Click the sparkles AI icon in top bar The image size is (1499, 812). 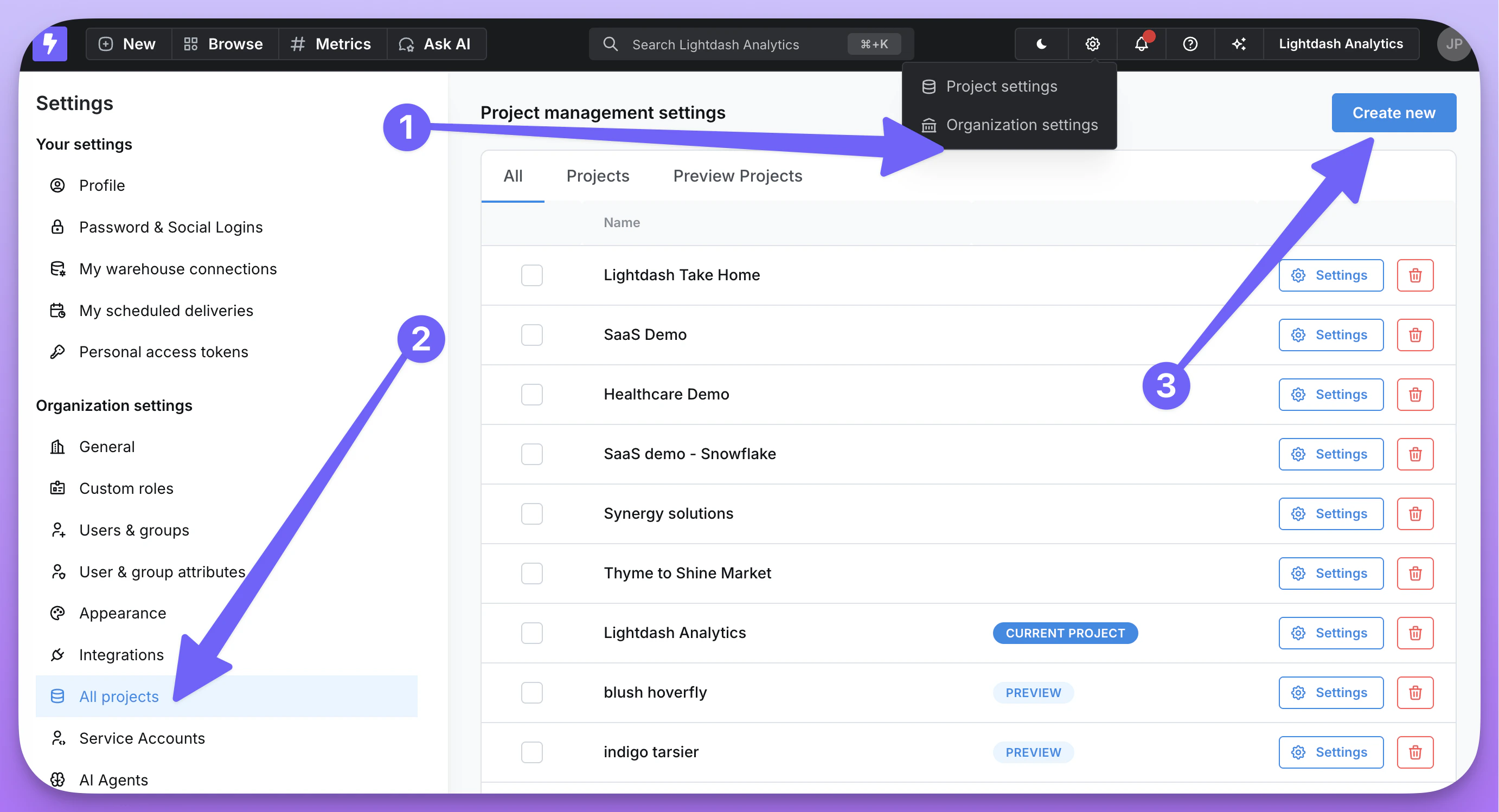[x=1239, y=43]
